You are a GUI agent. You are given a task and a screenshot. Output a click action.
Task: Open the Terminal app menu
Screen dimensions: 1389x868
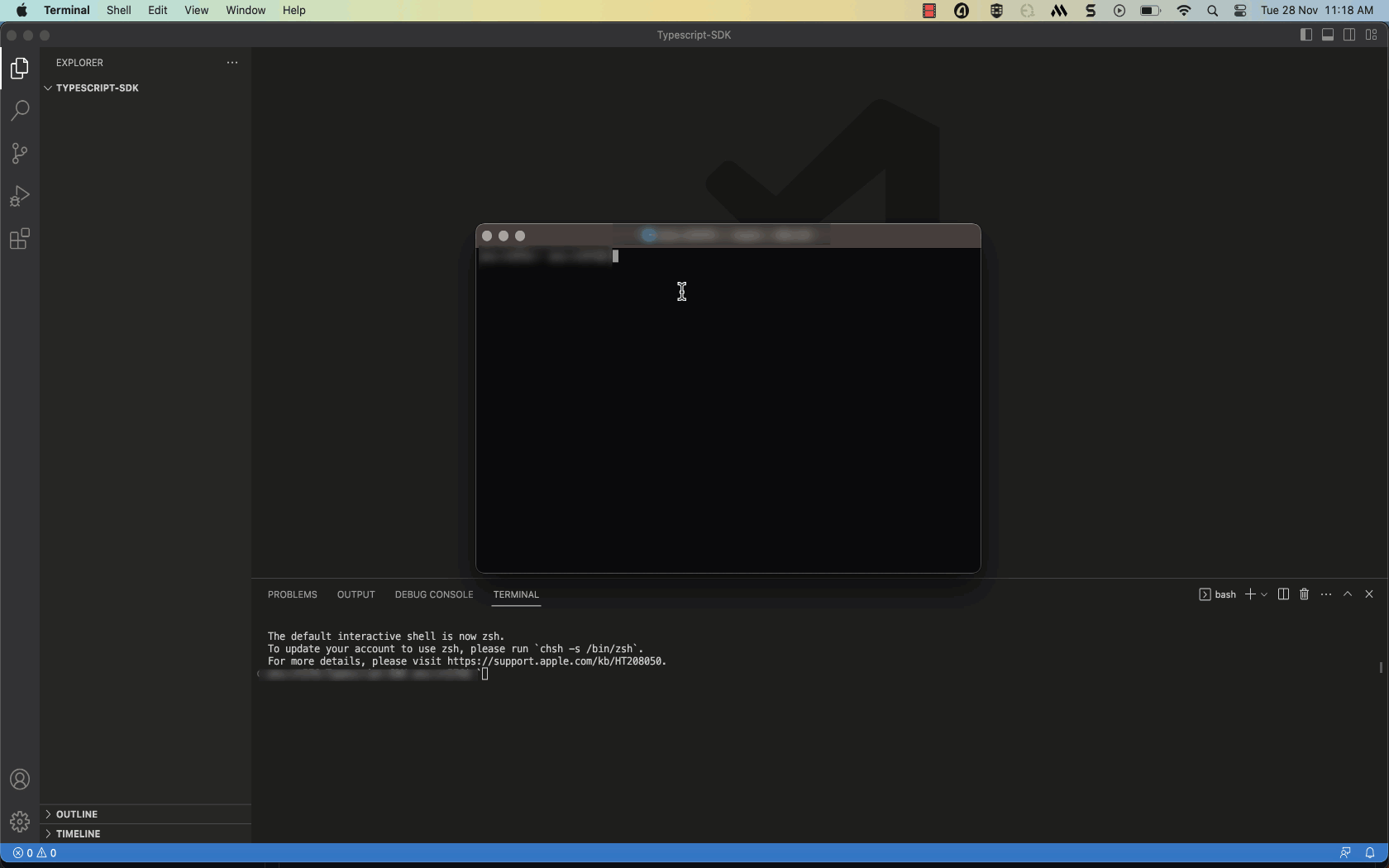point(67,11)
